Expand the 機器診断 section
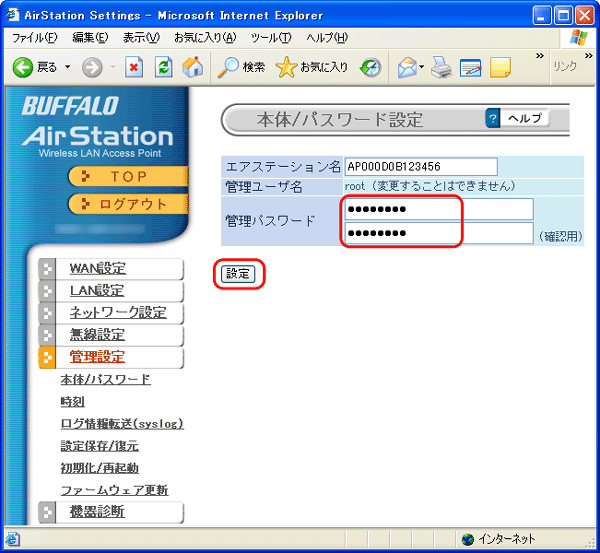The height and width of the screenshot is (553, 600). click(97, 512)
